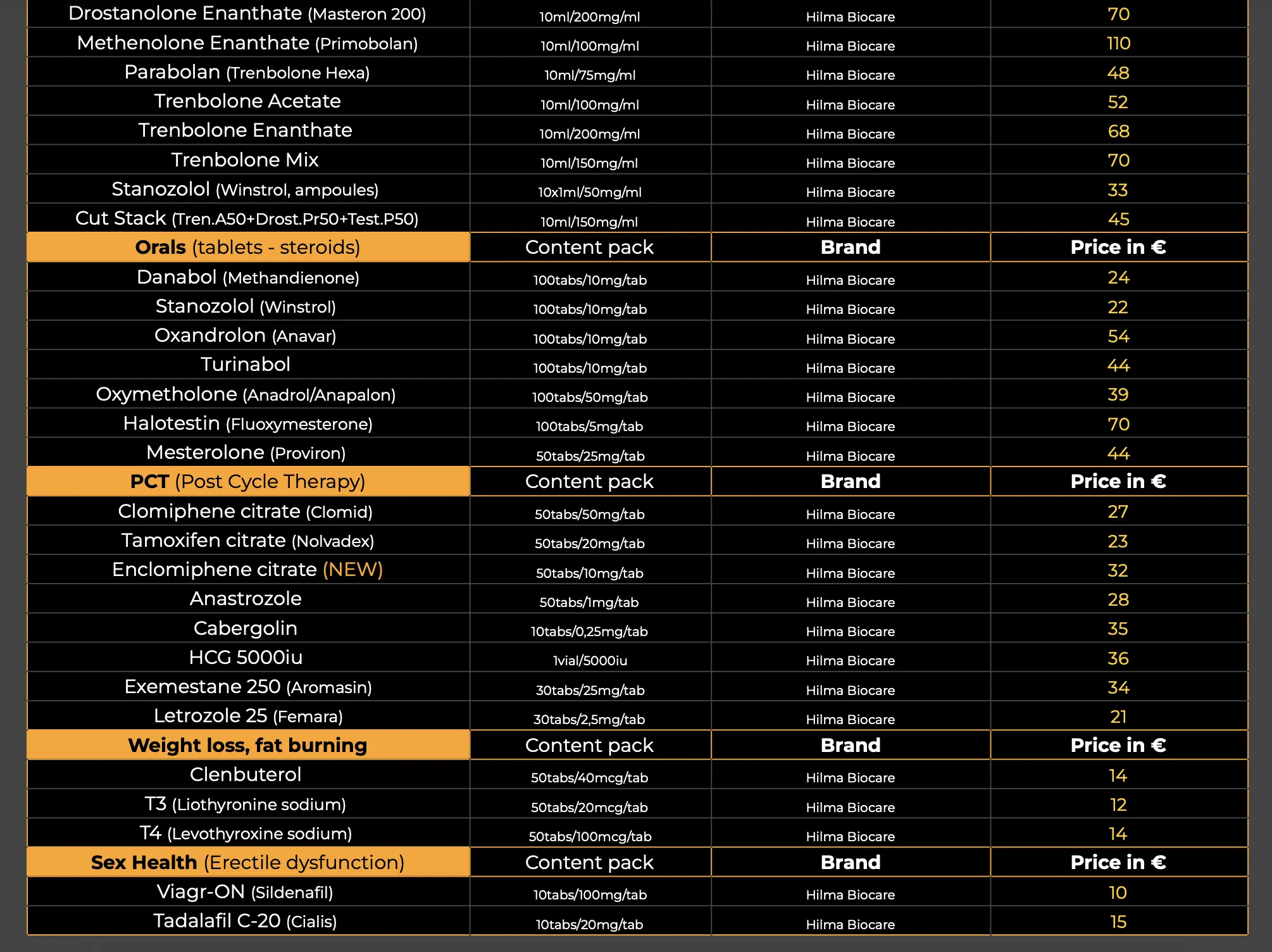Click 'Tamoxifen citrate (Nolvadex)' product name

pos(248,541)
